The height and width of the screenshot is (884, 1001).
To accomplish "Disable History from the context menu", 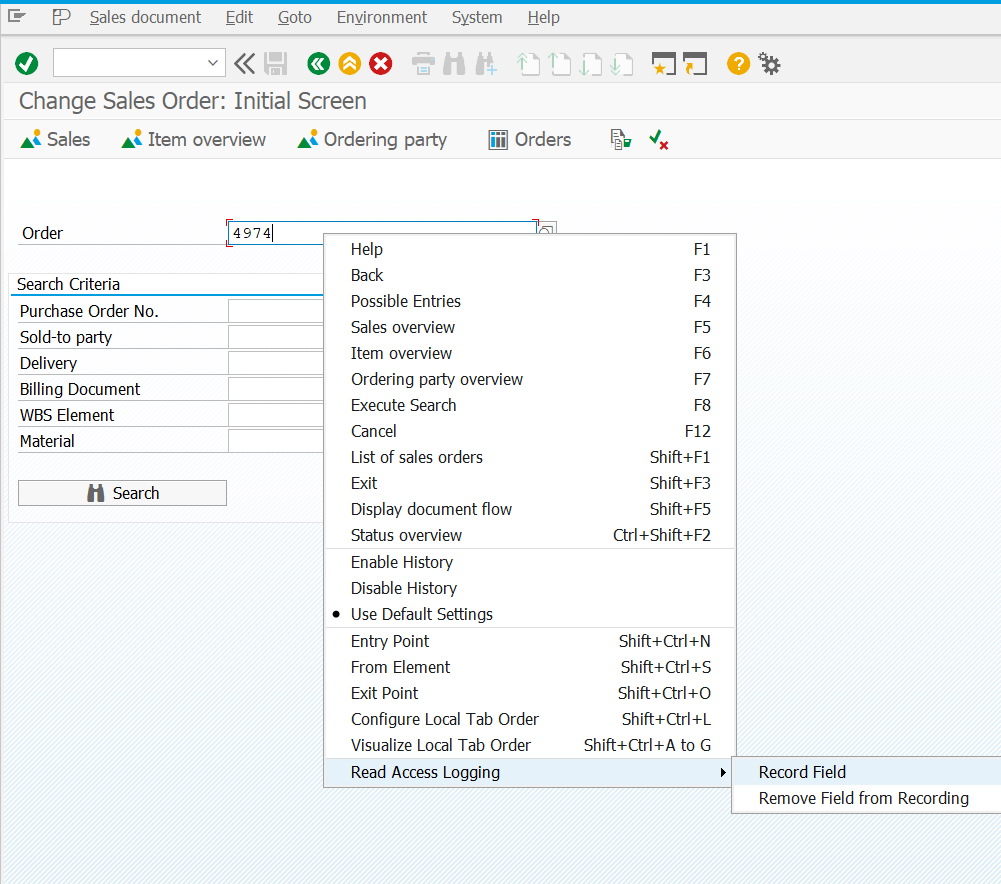I will 403,588.
